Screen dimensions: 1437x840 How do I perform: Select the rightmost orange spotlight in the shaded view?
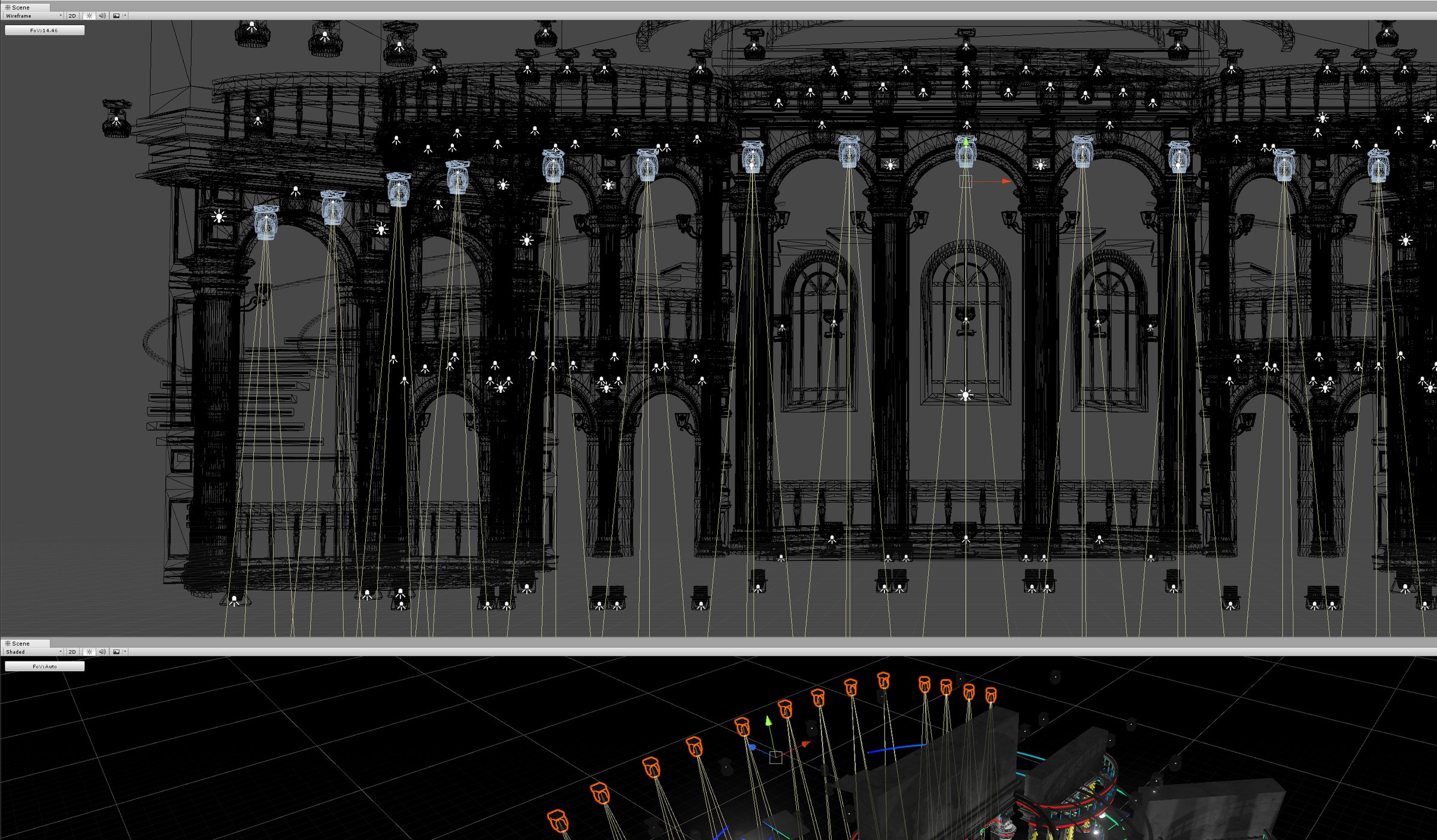click(991, 695)
